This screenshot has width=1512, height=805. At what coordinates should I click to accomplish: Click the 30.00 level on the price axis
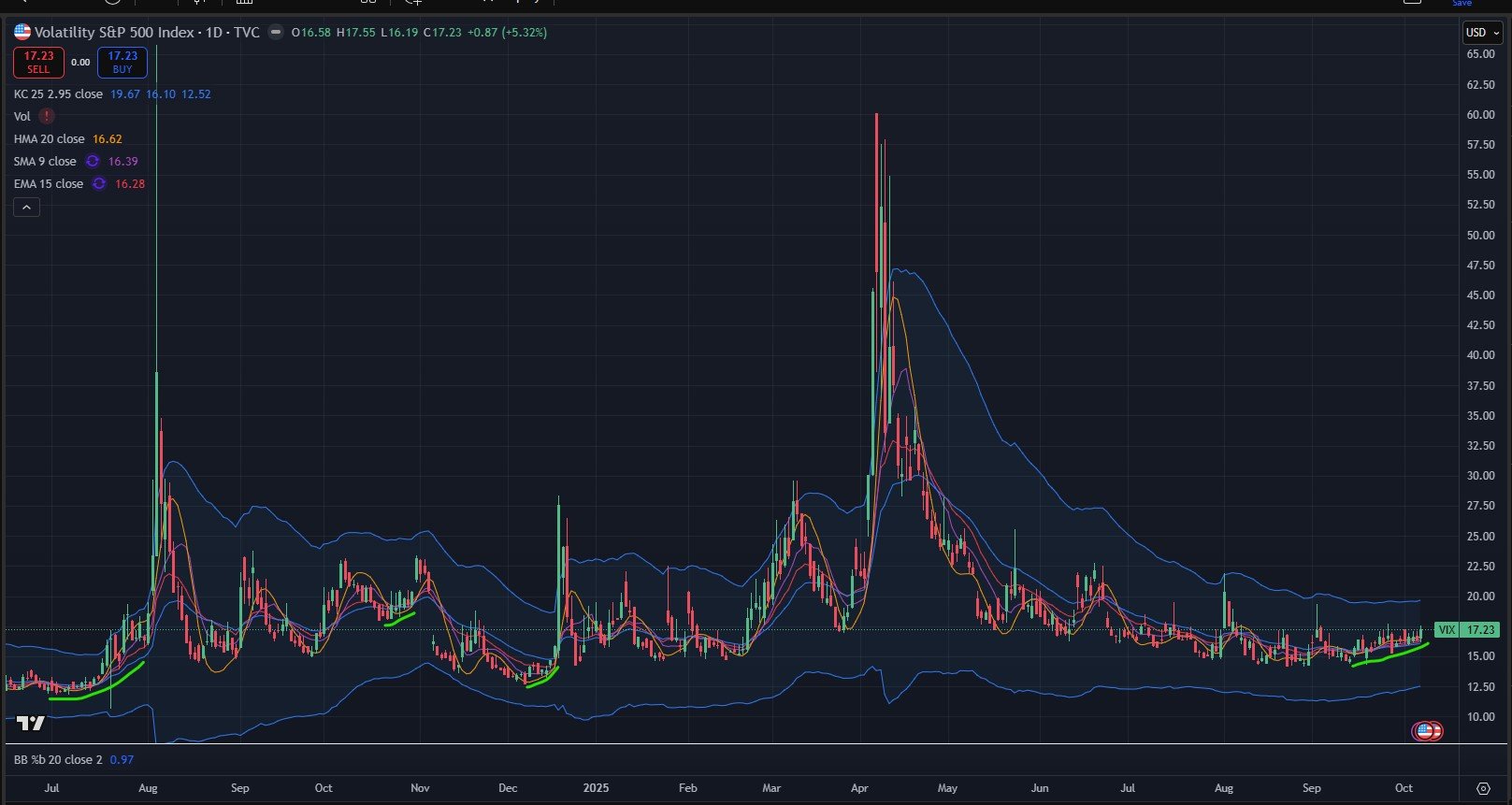pos(1480,476)
